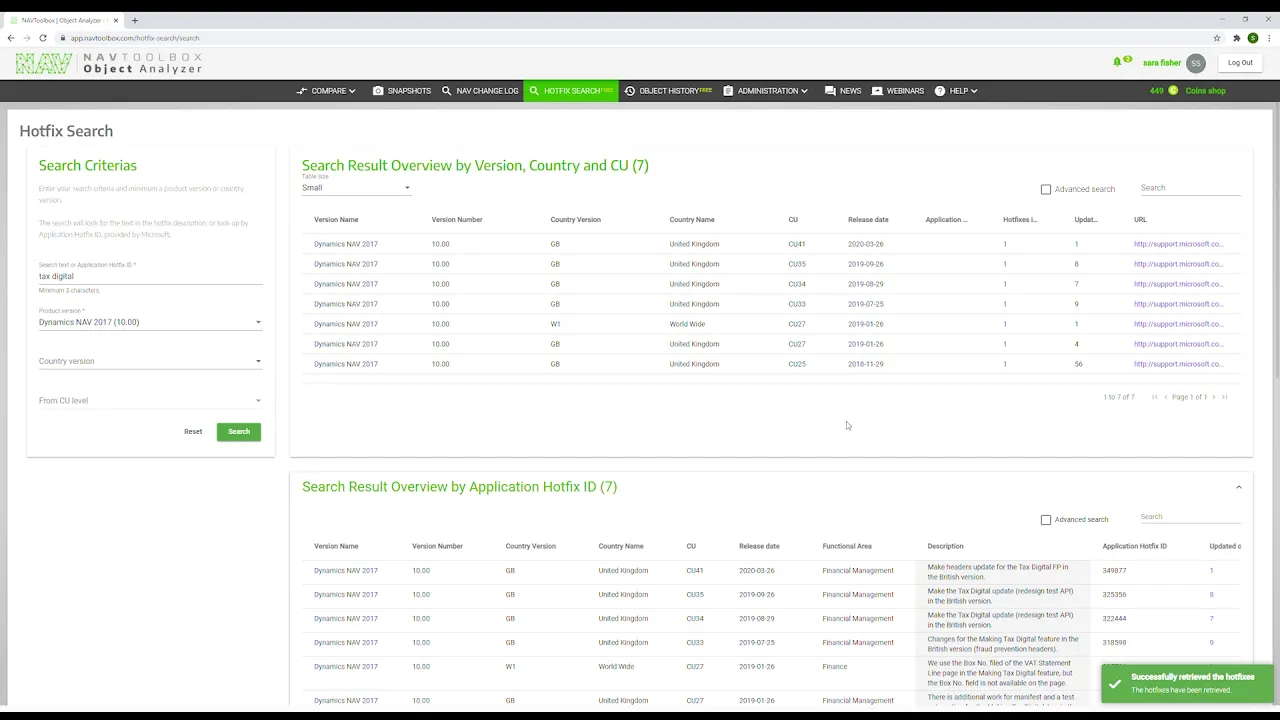
Task: Click the CU34 cell in version overview
Action: pyautogui.click(x=797, y=284)
